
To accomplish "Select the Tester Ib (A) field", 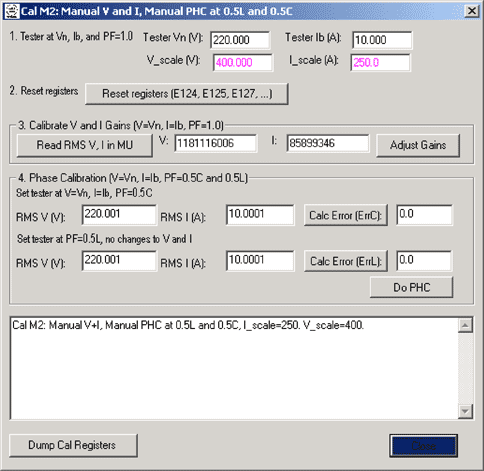I will tap(382, 40).
